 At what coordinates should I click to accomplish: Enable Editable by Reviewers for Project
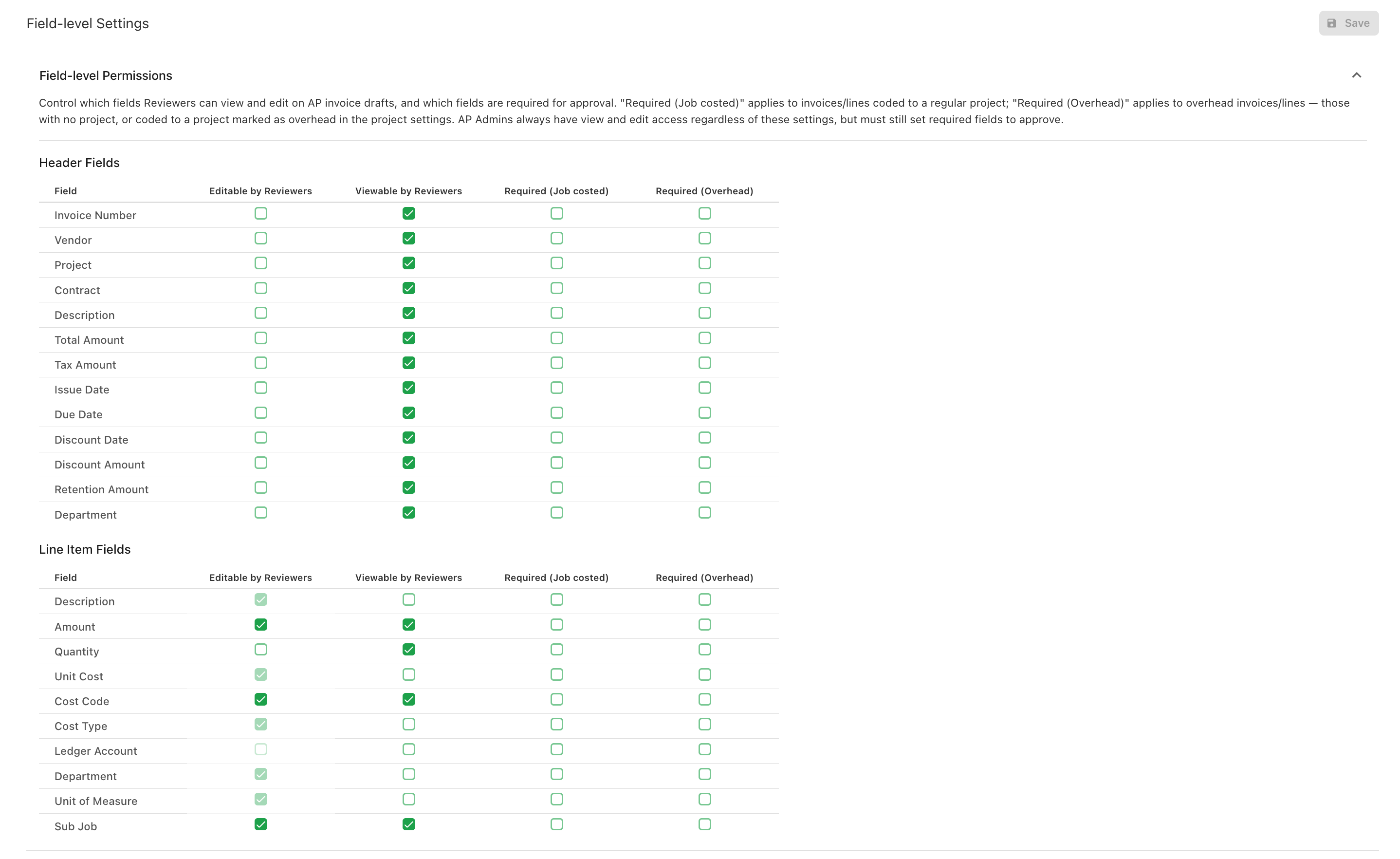(261, 263)
